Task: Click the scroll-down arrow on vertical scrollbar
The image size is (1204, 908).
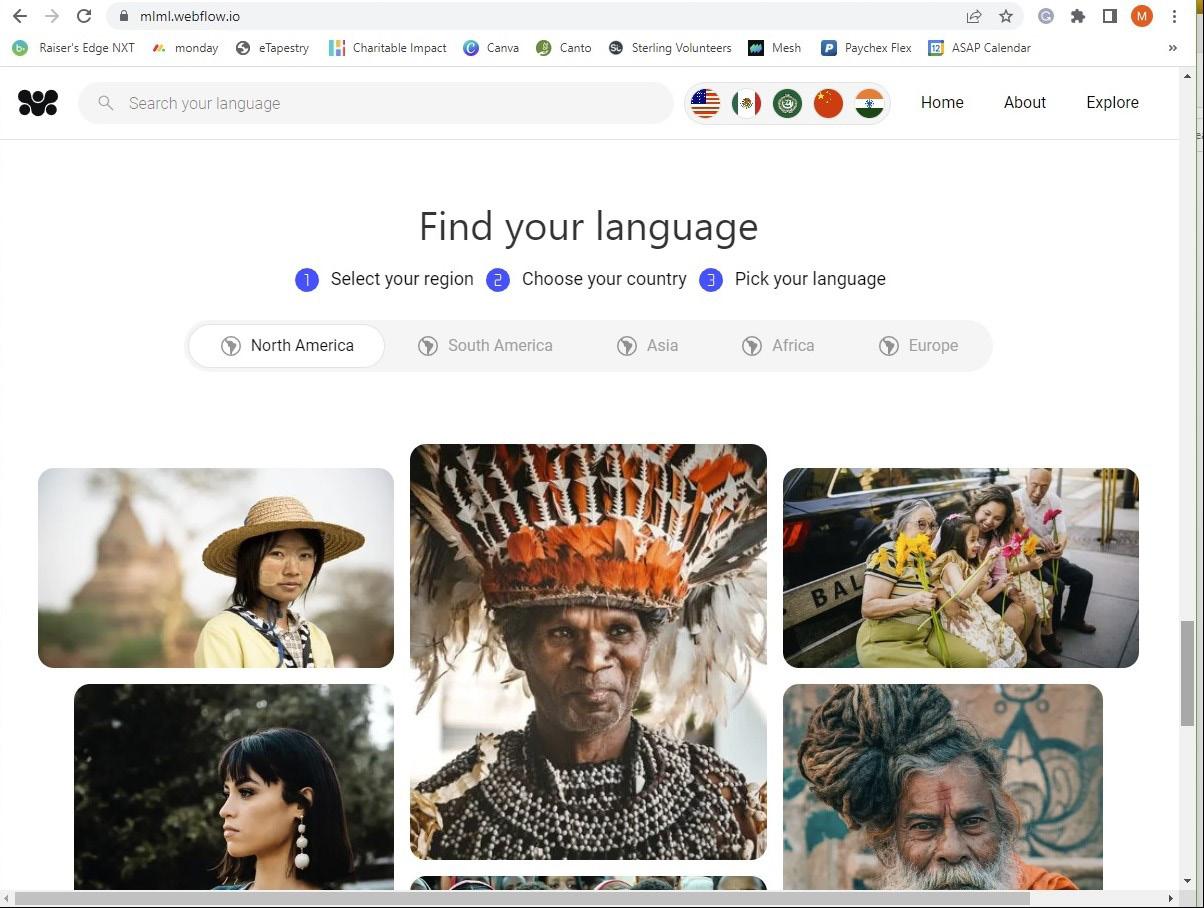Action: pyautogui.click(x=1187, y=882)
